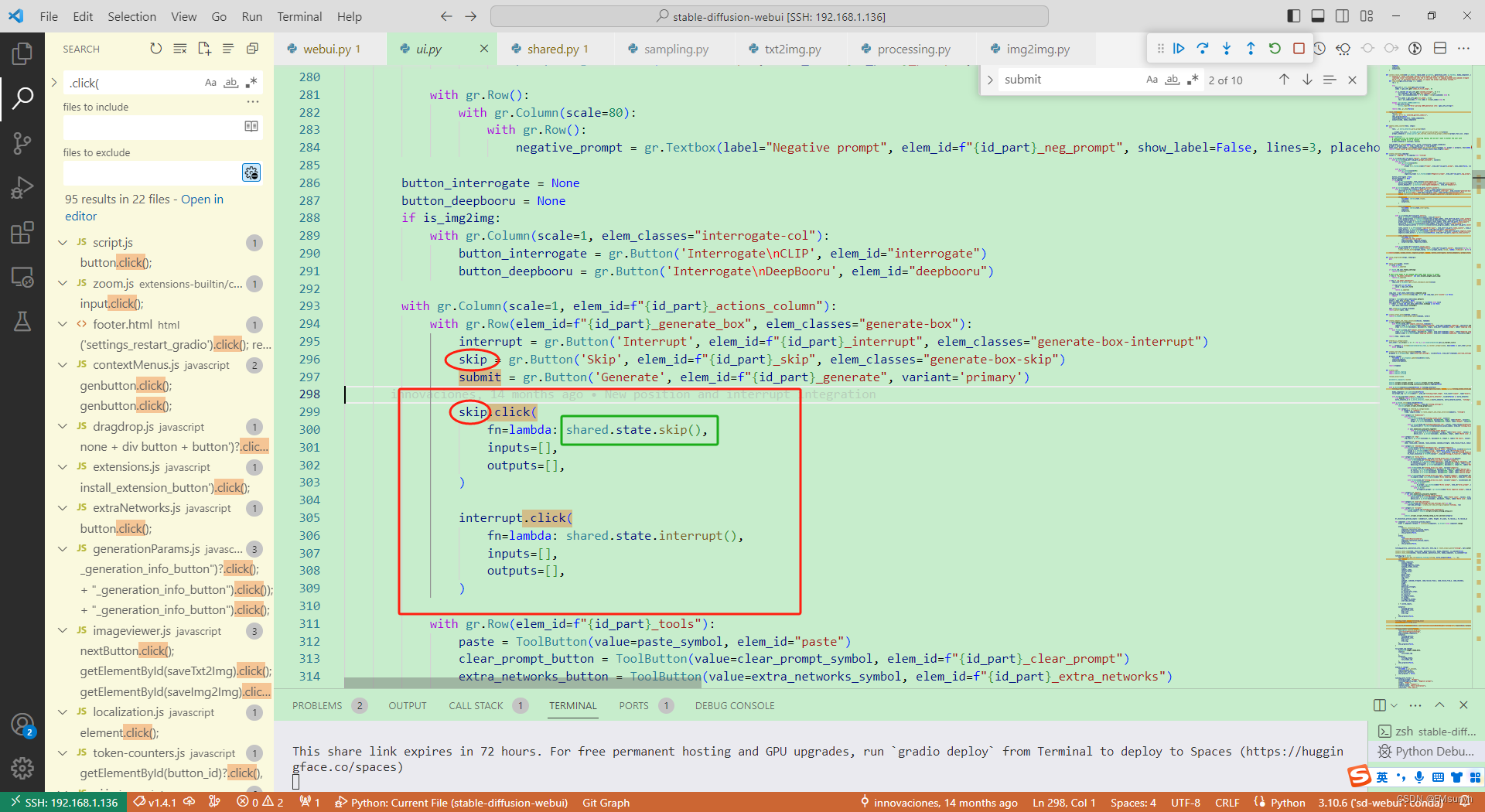Screen dimensions: 1485x812
Task: Click Git Graph in status bar
Action: 606,803
